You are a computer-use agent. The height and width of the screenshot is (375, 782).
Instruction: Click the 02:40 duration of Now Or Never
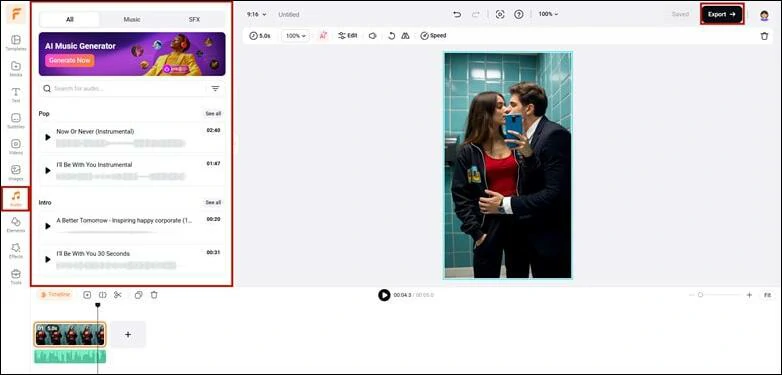(213, 130)
